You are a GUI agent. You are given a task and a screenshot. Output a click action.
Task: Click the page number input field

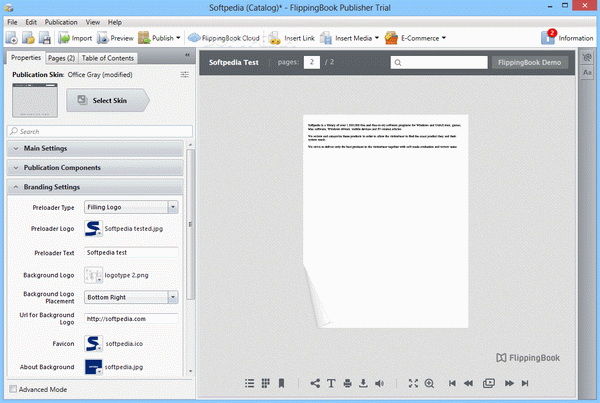pyautogui.click(x=311, y=62)
